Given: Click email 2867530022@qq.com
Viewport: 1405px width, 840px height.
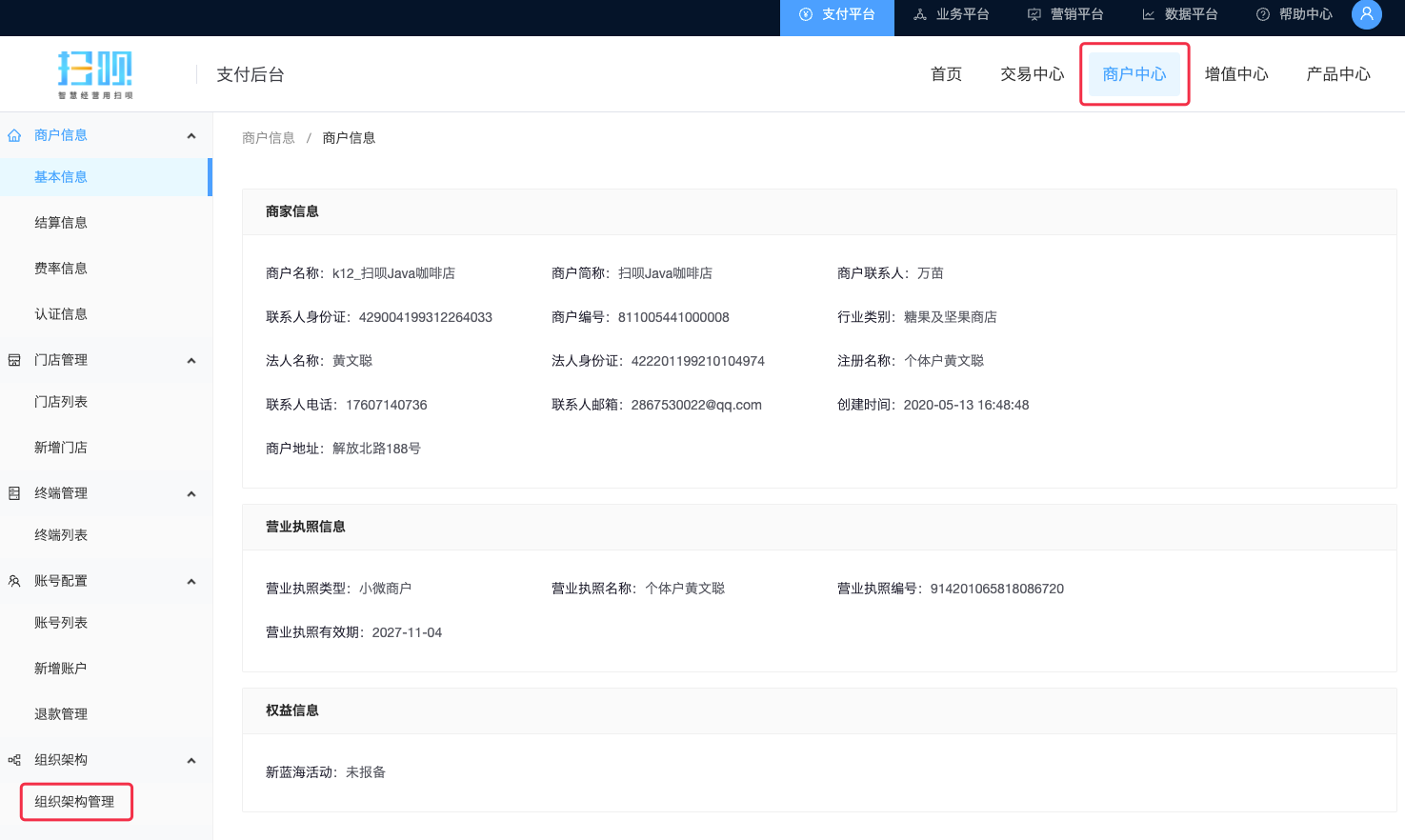Looking at the screenshot, I should click(x=696, y=405).
